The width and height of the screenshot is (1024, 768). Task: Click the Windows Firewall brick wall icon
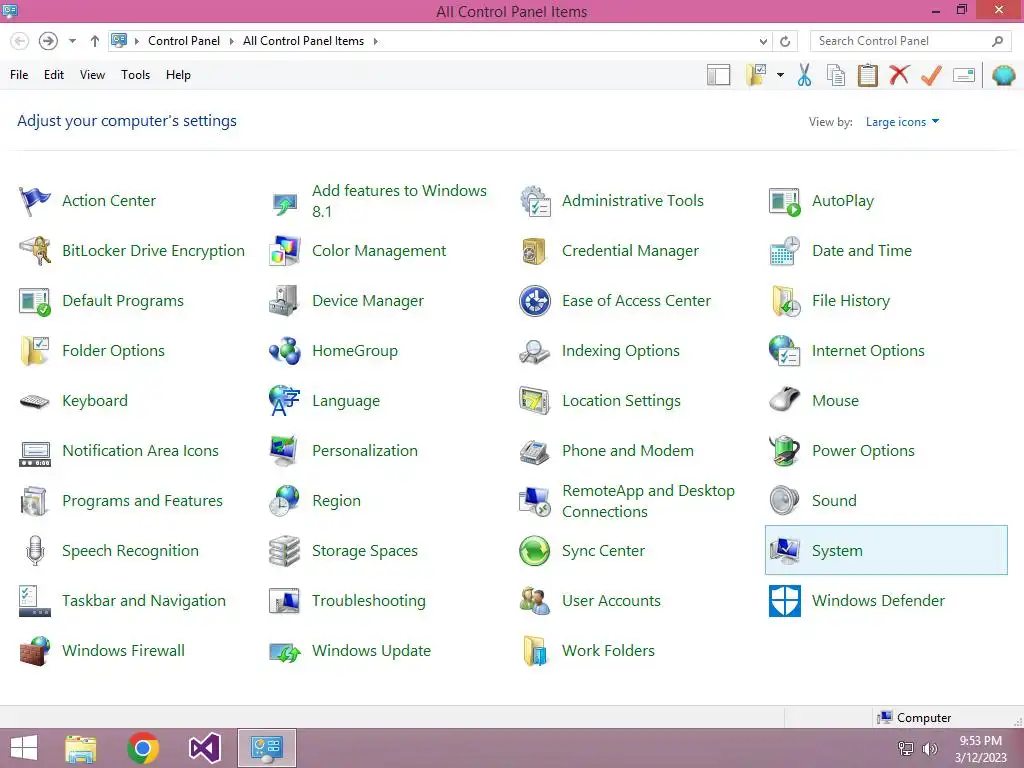pyautogui.click(x=35, y=651)
